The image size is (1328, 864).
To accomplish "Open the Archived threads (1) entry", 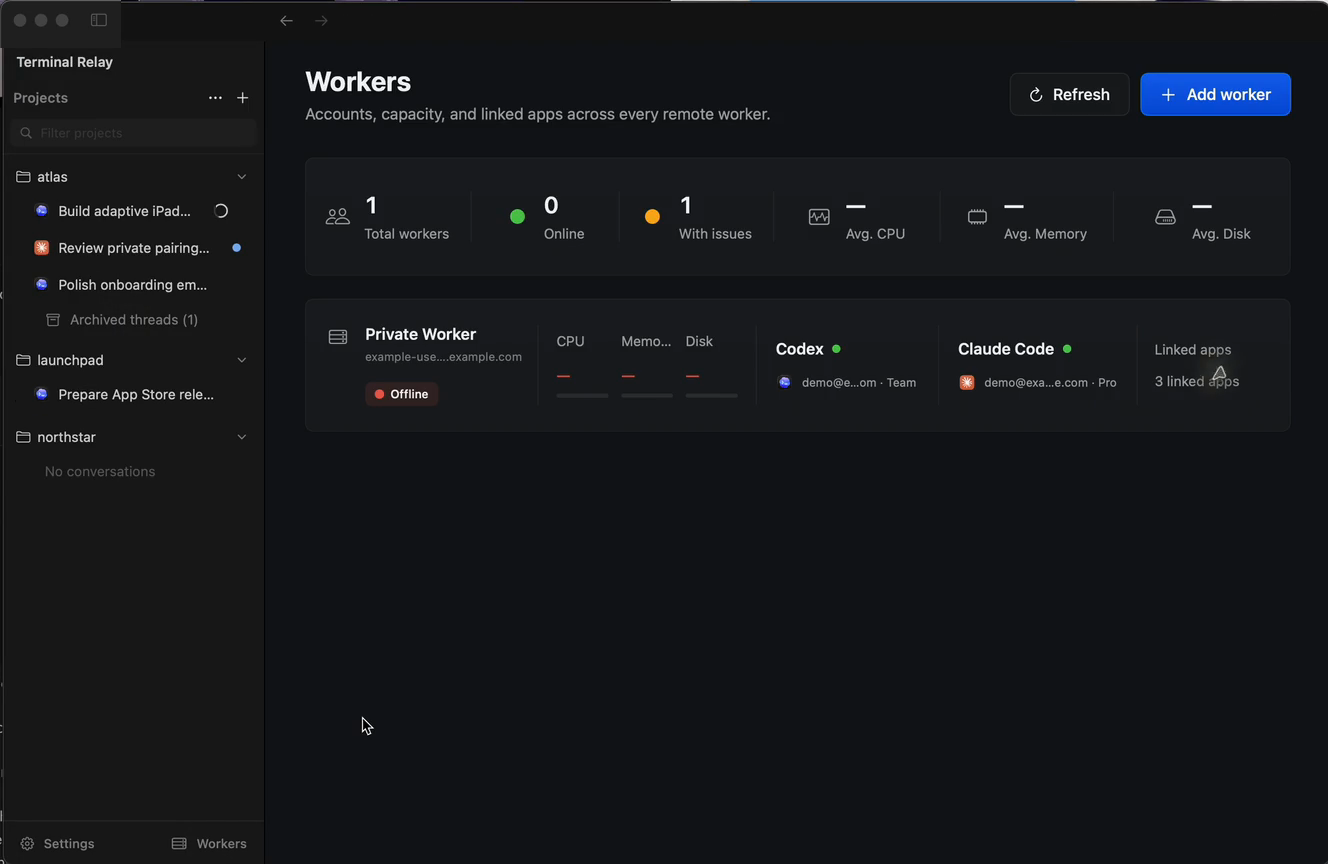I will pos(133,320).
